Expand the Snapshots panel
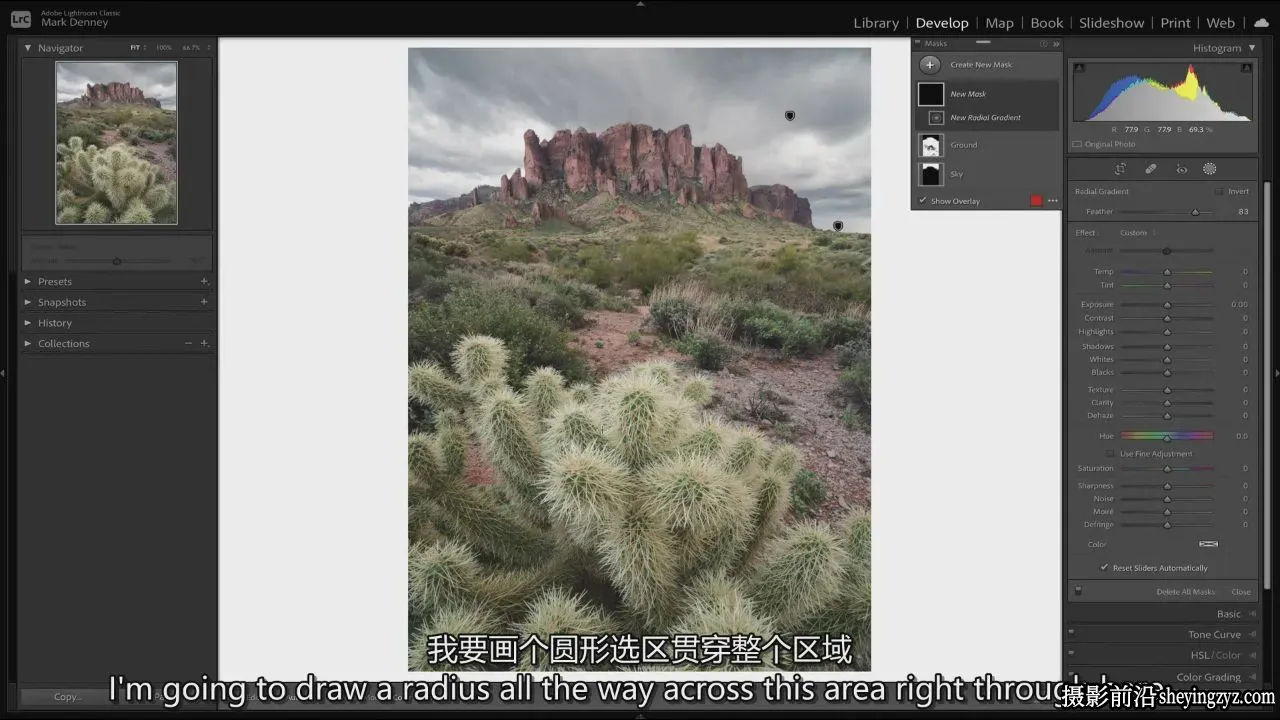The image size is (1280, 720). click(x=28, y=302)
